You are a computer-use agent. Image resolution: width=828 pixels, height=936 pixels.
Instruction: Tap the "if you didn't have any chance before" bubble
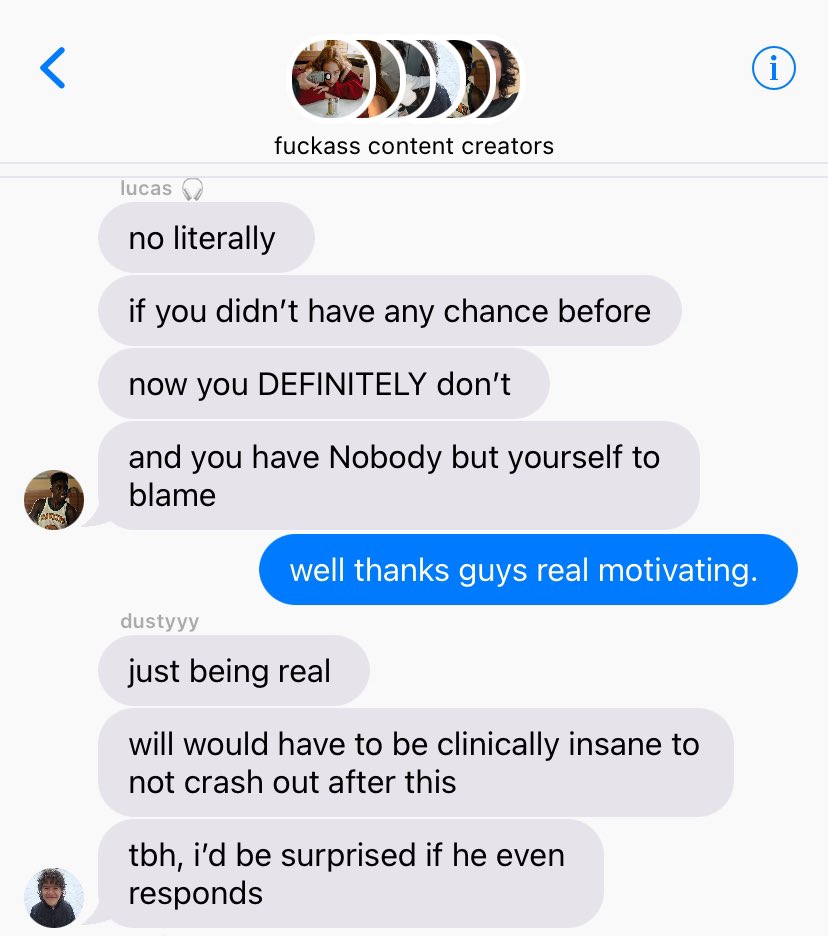pos(390,310)
